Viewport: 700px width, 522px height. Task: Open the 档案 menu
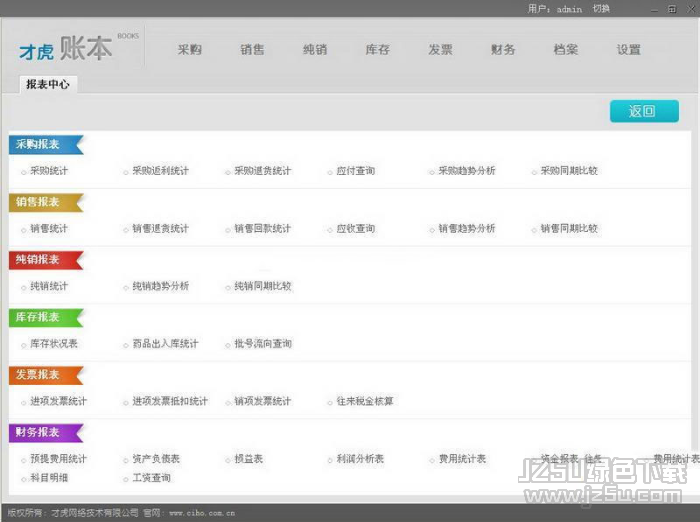[566, 50]
